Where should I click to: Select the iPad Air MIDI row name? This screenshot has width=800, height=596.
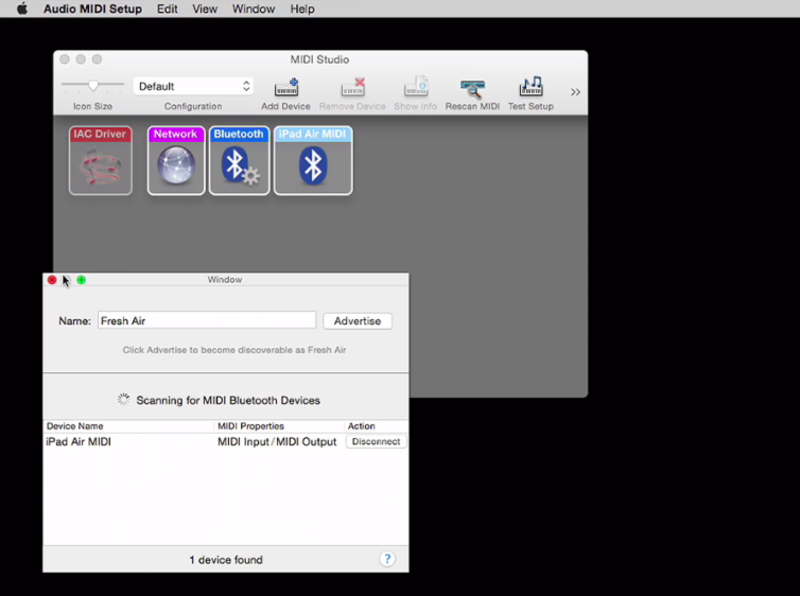(79, 441)
